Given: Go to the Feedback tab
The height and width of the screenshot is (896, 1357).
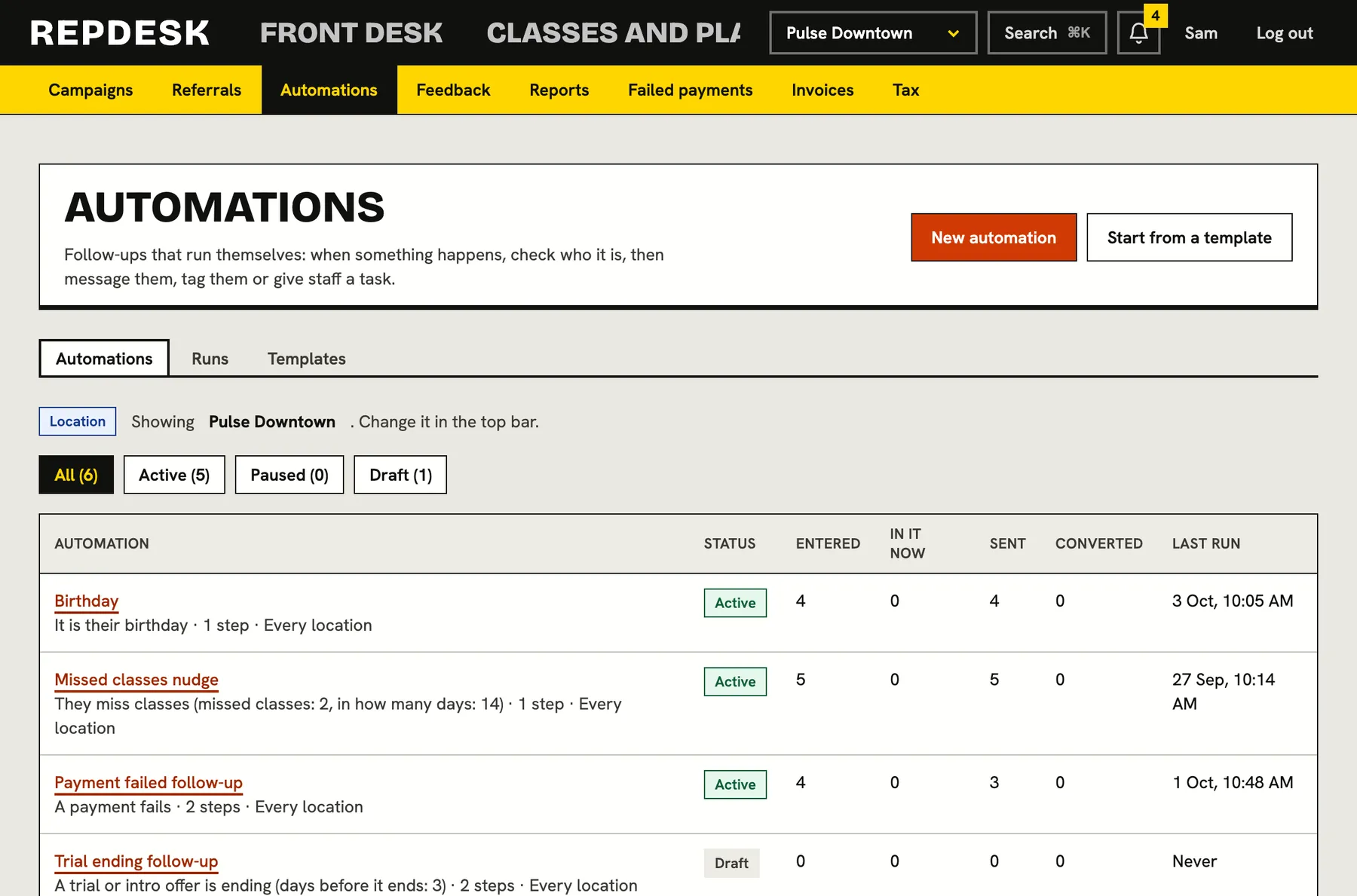Looking at the screenshot, I should tap(453, 90).
